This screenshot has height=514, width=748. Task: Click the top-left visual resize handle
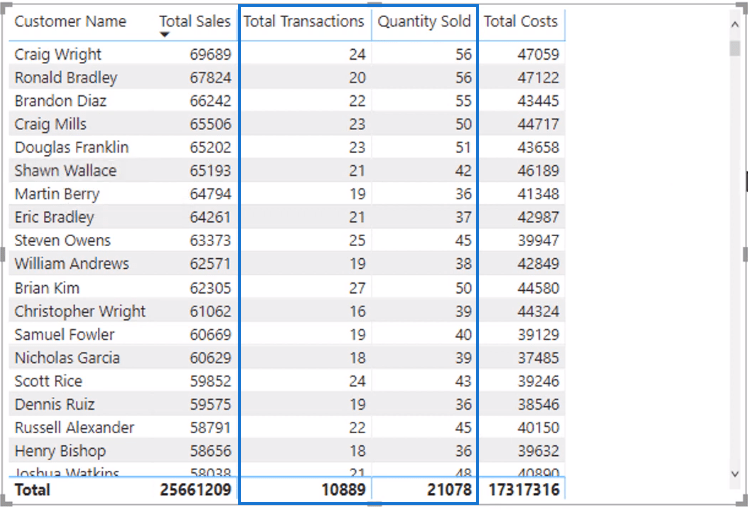pos(5,9)
